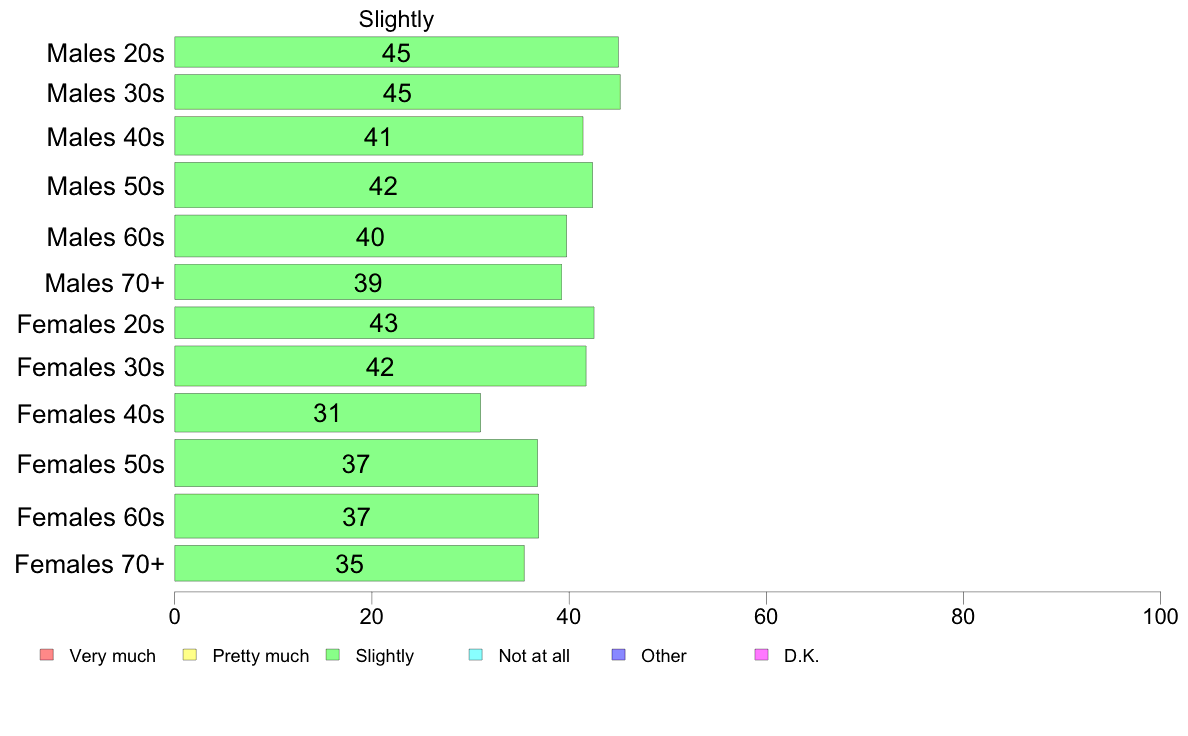This screenshot has width=1188, height=736.
Task: Select the Males 60s bar
Action: coord(370,236)
